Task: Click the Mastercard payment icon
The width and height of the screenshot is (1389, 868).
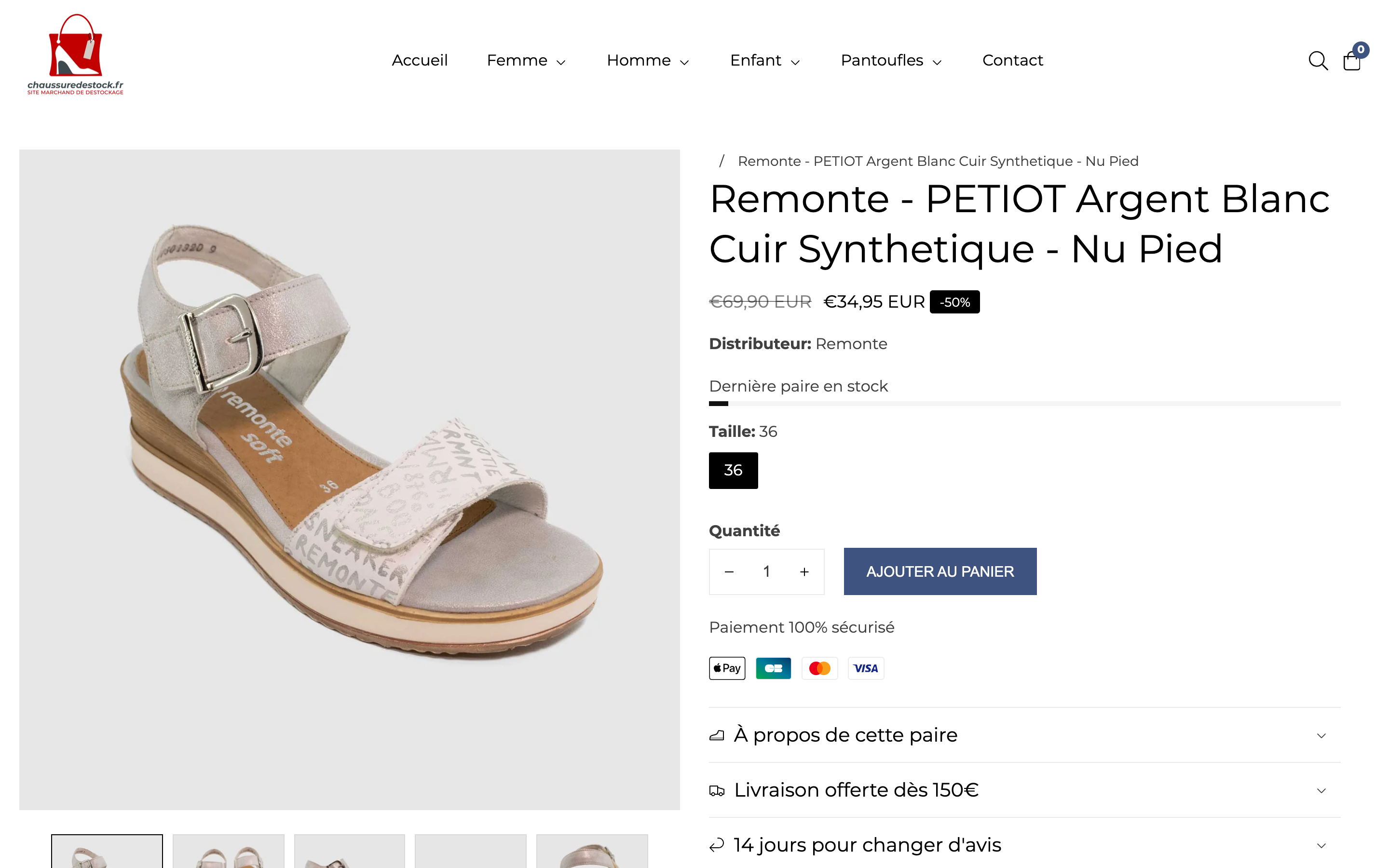Action: [x=819, y=668]
